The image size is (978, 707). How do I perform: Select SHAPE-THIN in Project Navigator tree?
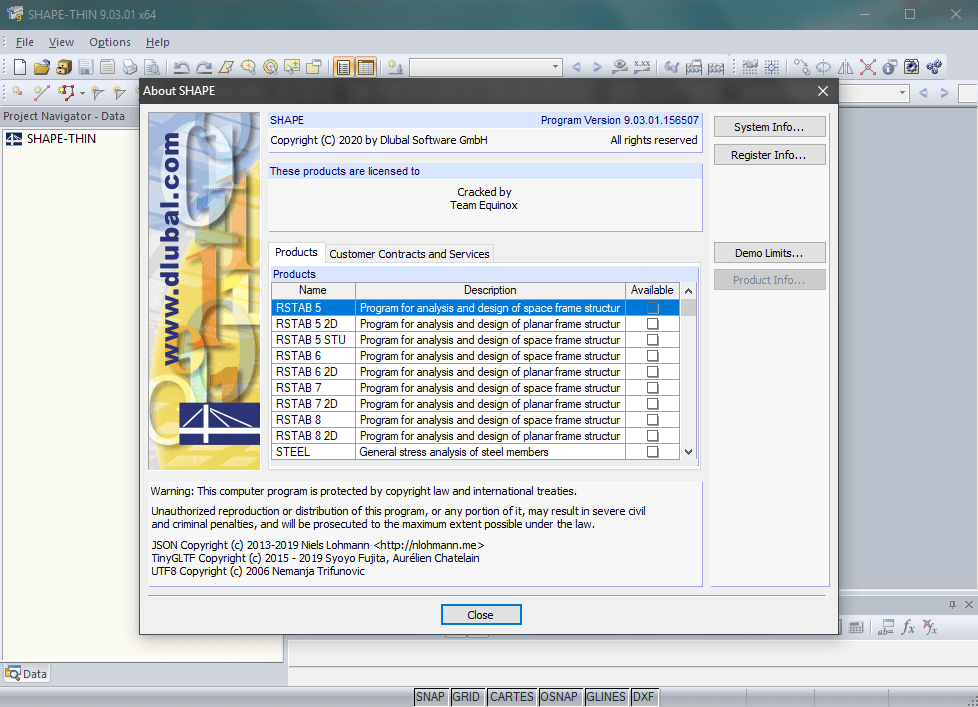[x=61, y=138]
